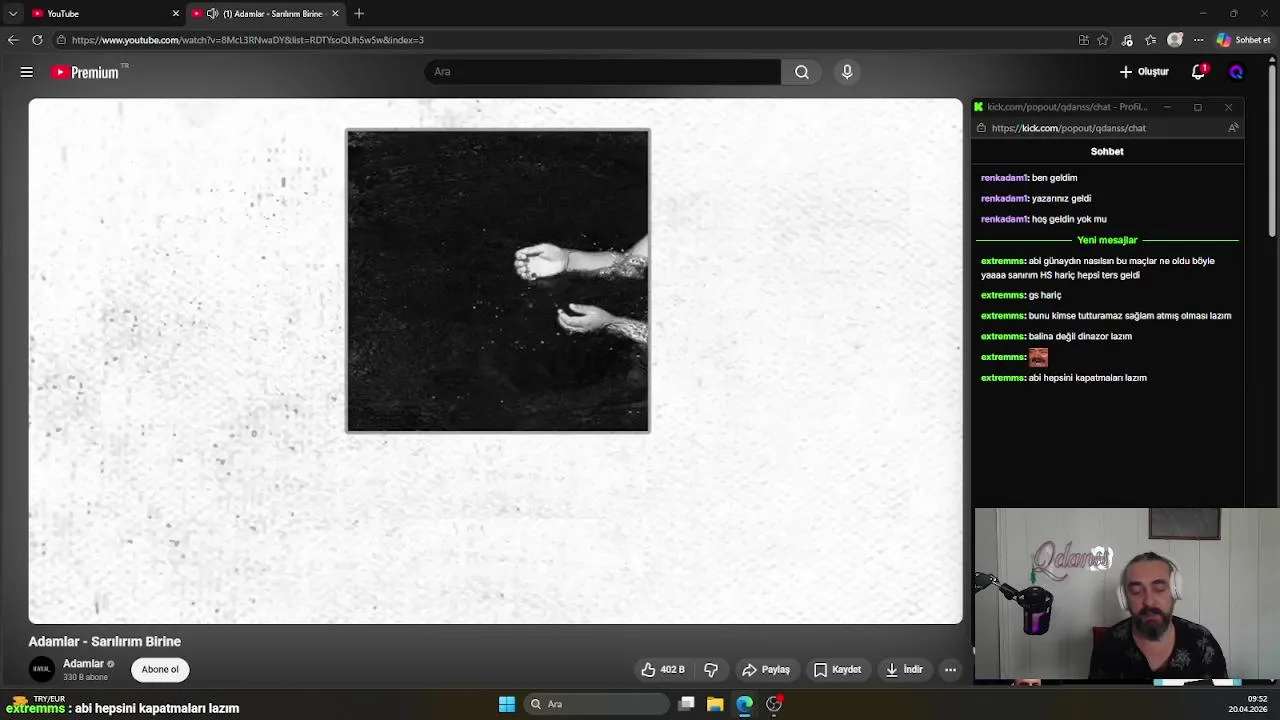Screen dimensions: 1280x720
Task: Open the Adamlar channel name link
Action: (83, 664)
